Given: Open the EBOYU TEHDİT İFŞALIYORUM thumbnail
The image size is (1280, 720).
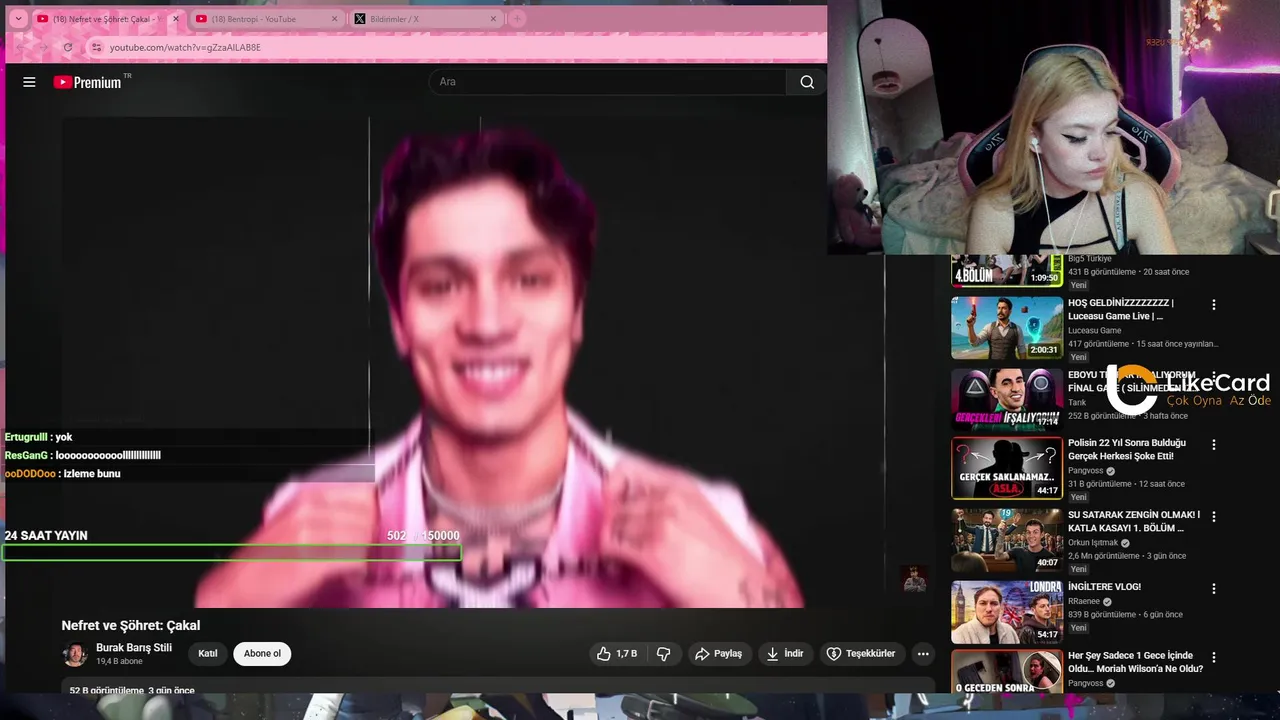Looking at the screenshot, I should [x=1007, y=399].
